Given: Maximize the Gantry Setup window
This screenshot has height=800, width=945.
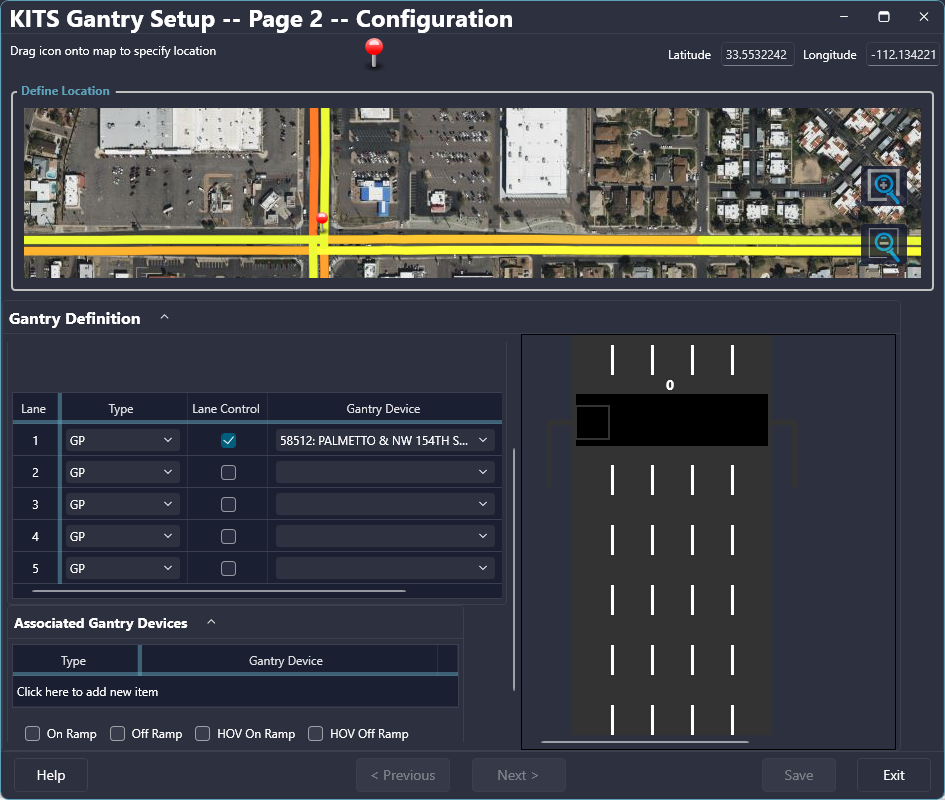Looking at the screenshot, I should tap(883, 17).
